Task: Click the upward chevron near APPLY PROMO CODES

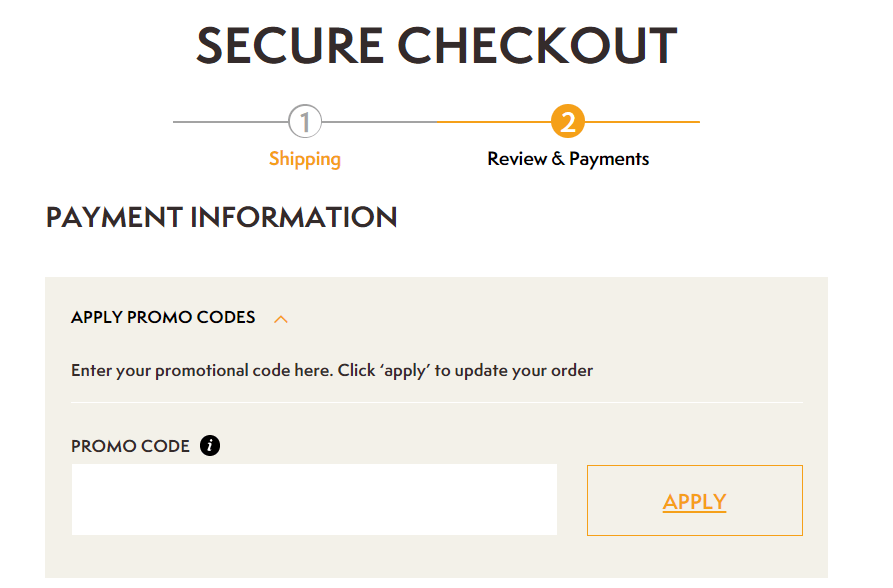Action: click(281, 317)
